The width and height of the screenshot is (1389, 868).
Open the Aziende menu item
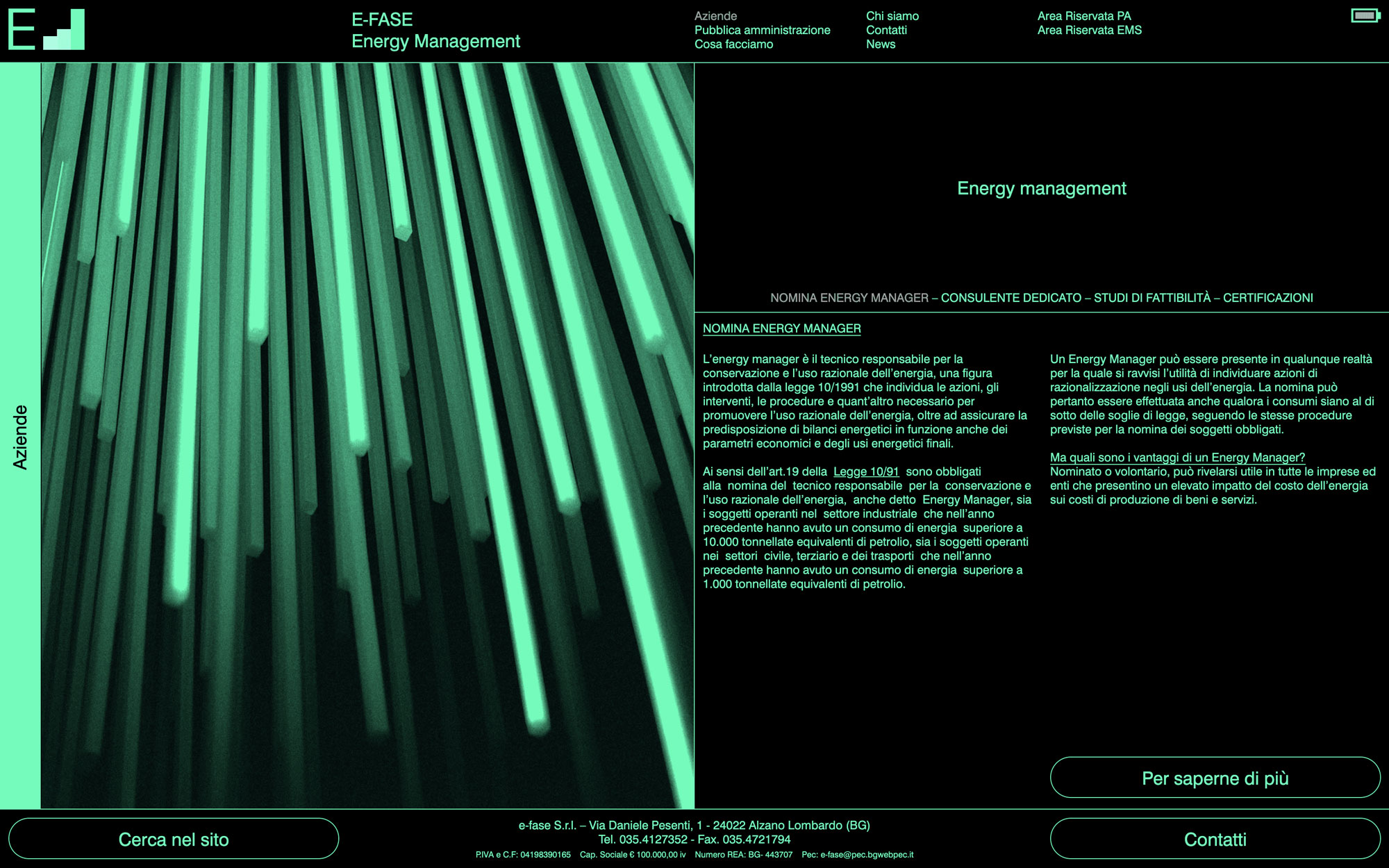click(715, 16)
